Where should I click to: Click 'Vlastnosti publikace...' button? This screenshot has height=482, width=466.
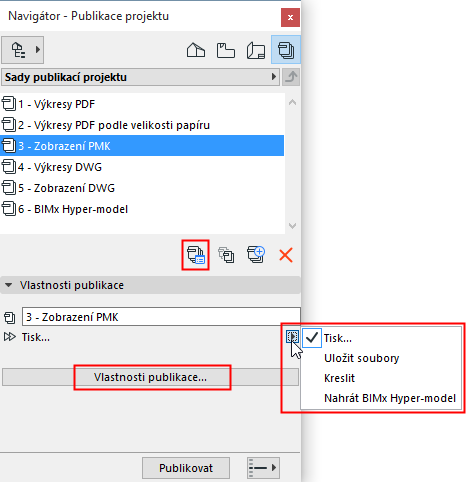[150, 377]
